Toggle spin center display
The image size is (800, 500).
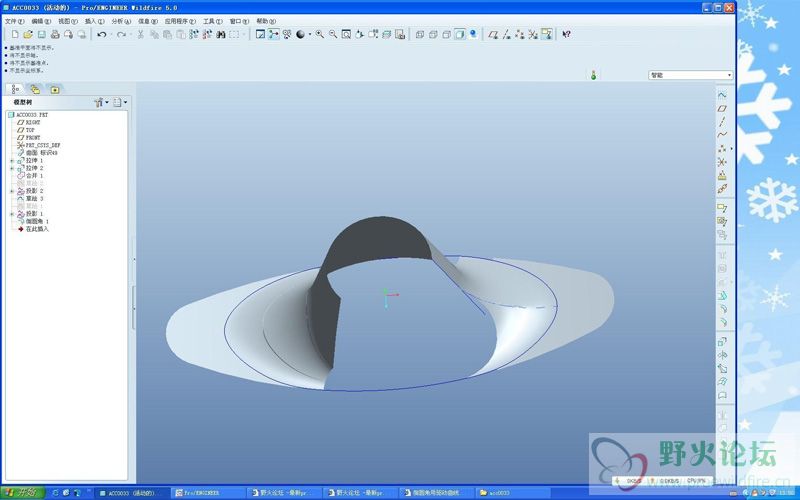(273, 34)
